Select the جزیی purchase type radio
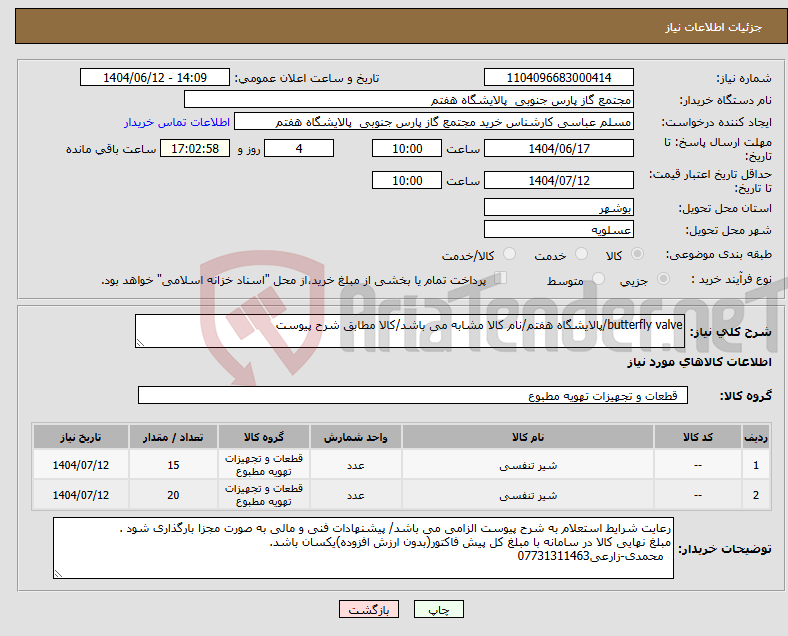 point(663,279)
